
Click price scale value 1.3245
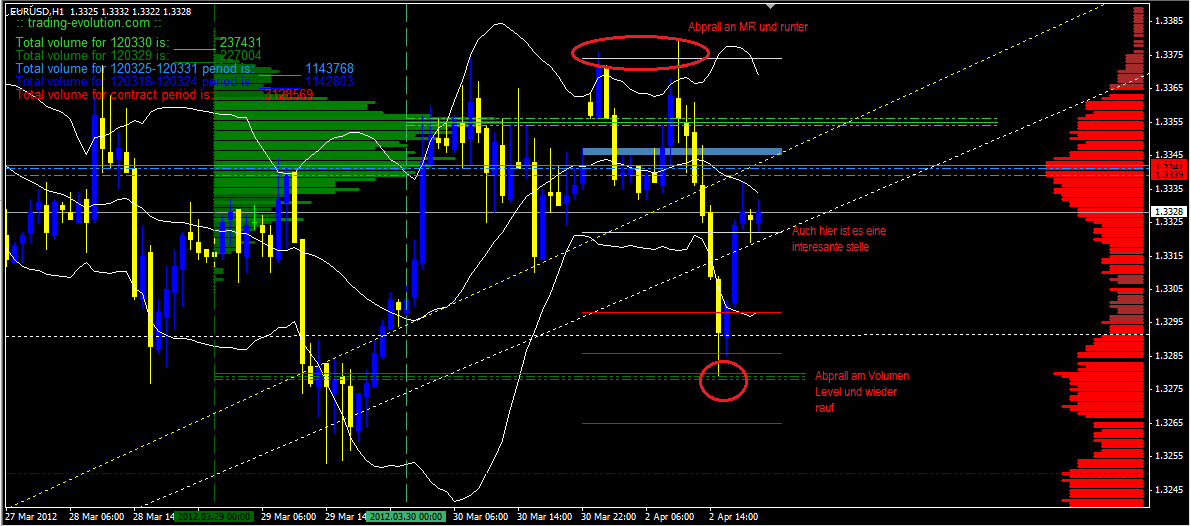click(1167, 489)
